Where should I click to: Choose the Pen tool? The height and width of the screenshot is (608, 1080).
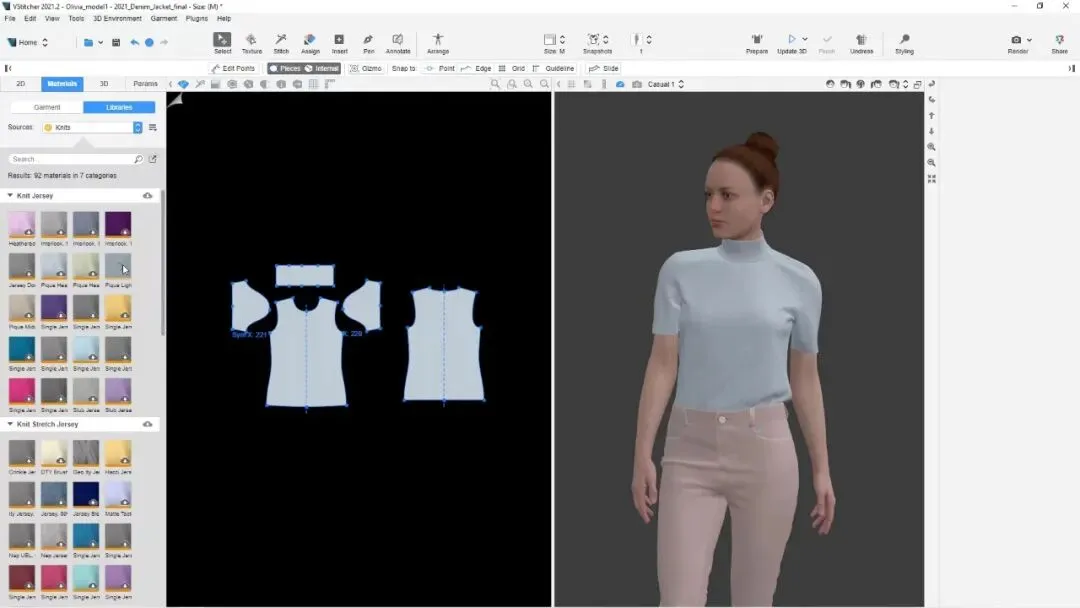pyautogui.click(x=368, y=42)
